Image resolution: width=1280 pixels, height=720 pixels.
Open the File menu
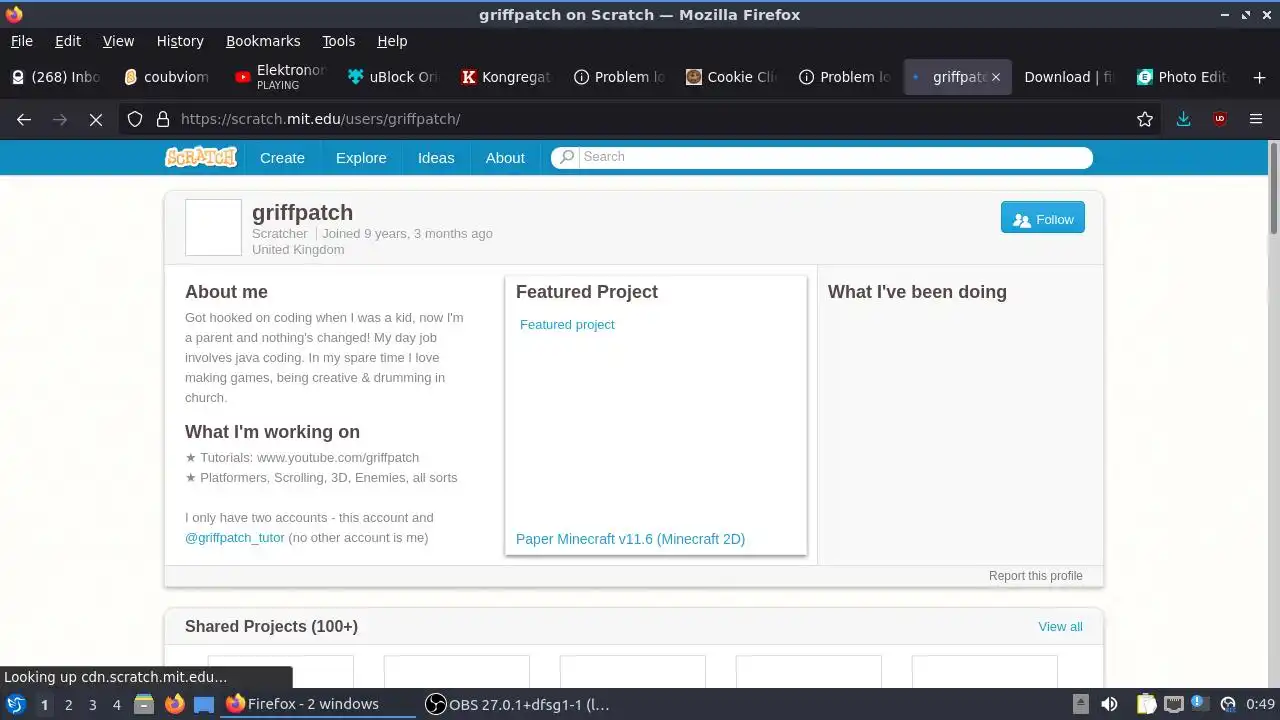[21, 41]
